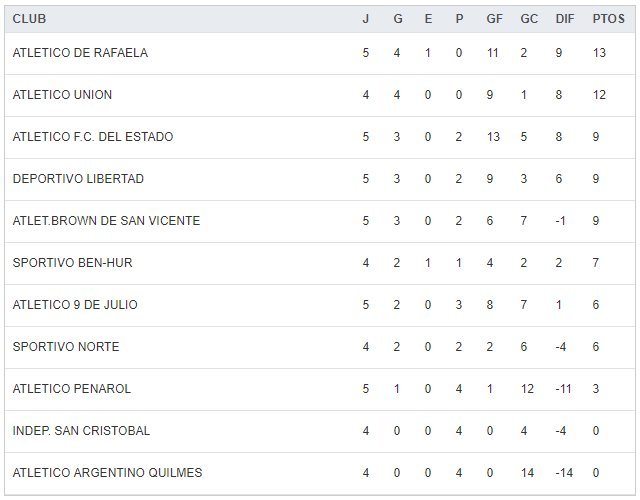
Task: Select ATLETICO F.C. DEL ESTADO
Action: 93,137
